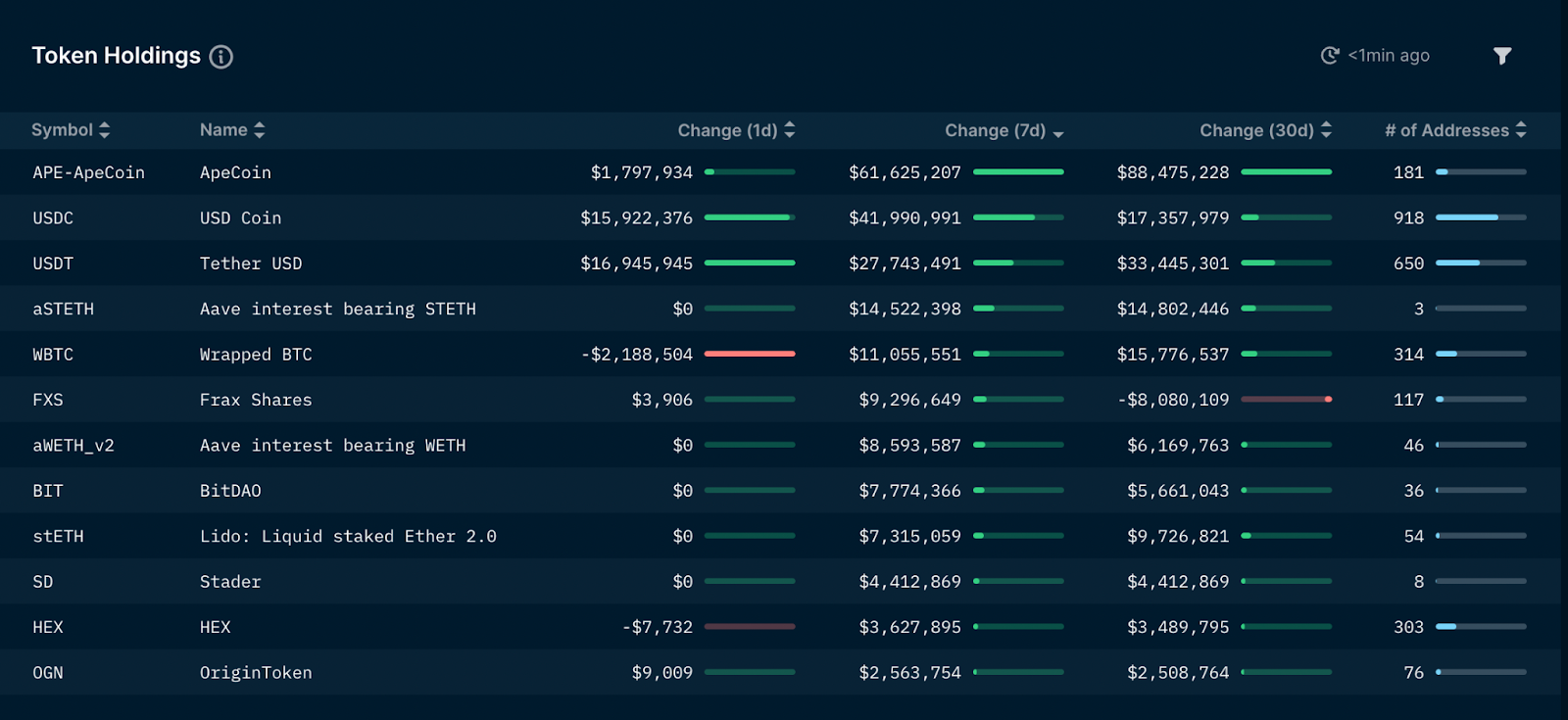Viewport: 1568px width, 720px height.
Task: Toggle Change (7d) descending sort arrow
Action: tap(1058, 133)
